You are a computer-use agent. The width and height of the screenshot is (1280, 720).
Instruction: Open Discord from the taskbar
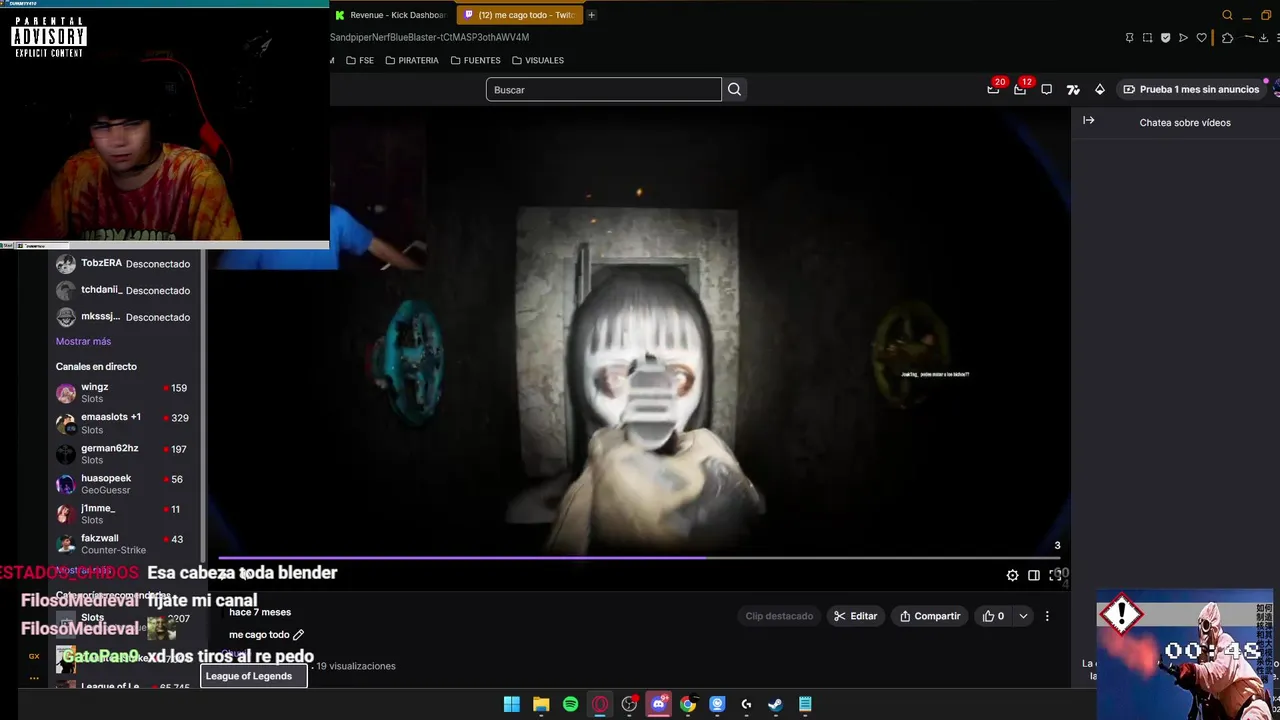[658, 704]
